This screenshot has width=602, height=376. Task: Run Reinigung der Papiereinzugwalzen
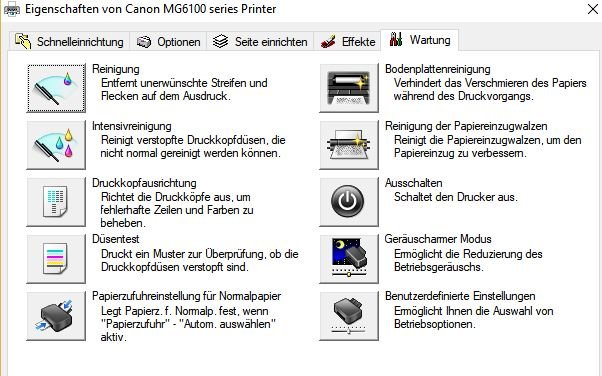349,145
